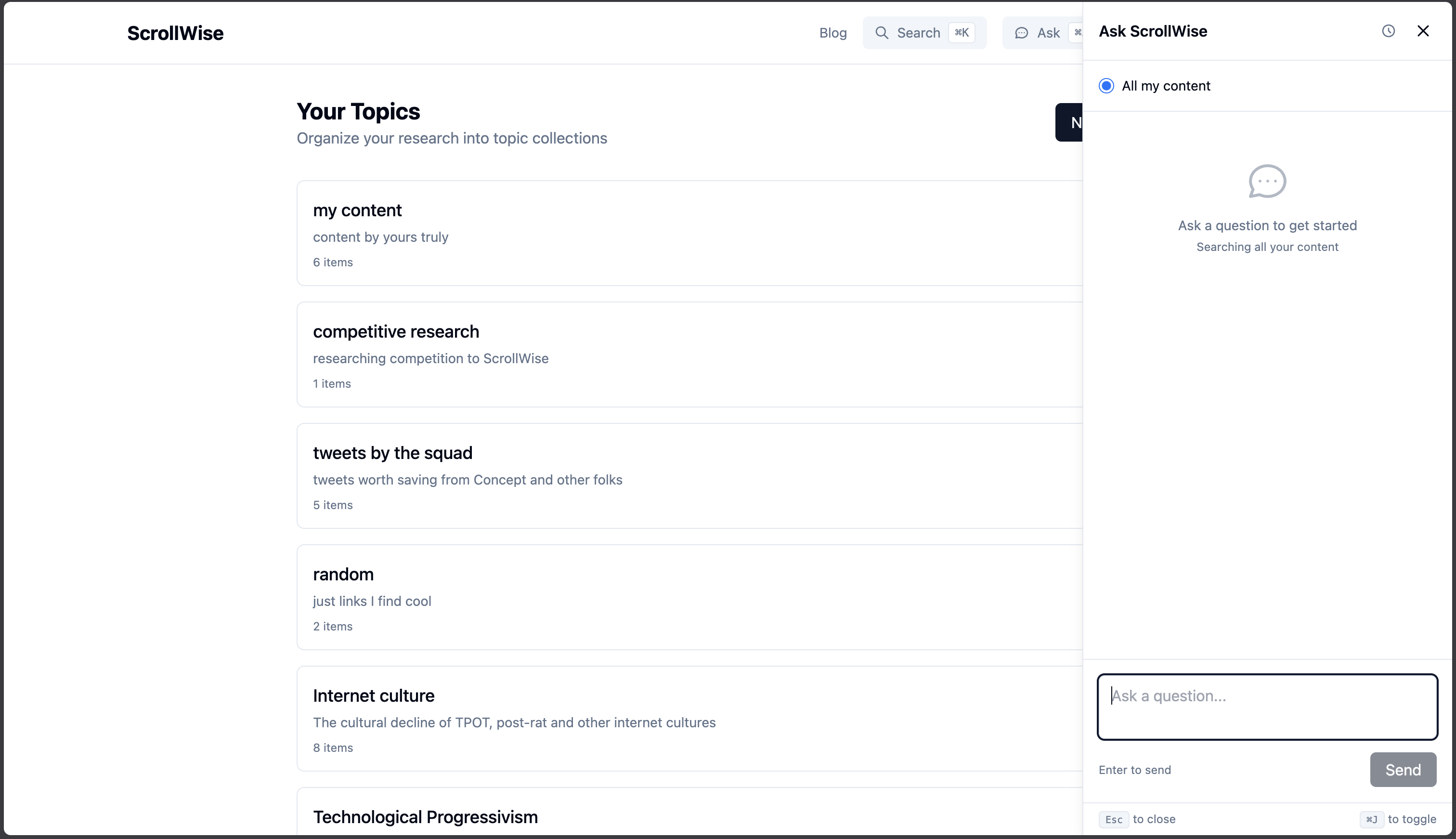Open the my content topic
1456x839 pixels.
[357, 210]
